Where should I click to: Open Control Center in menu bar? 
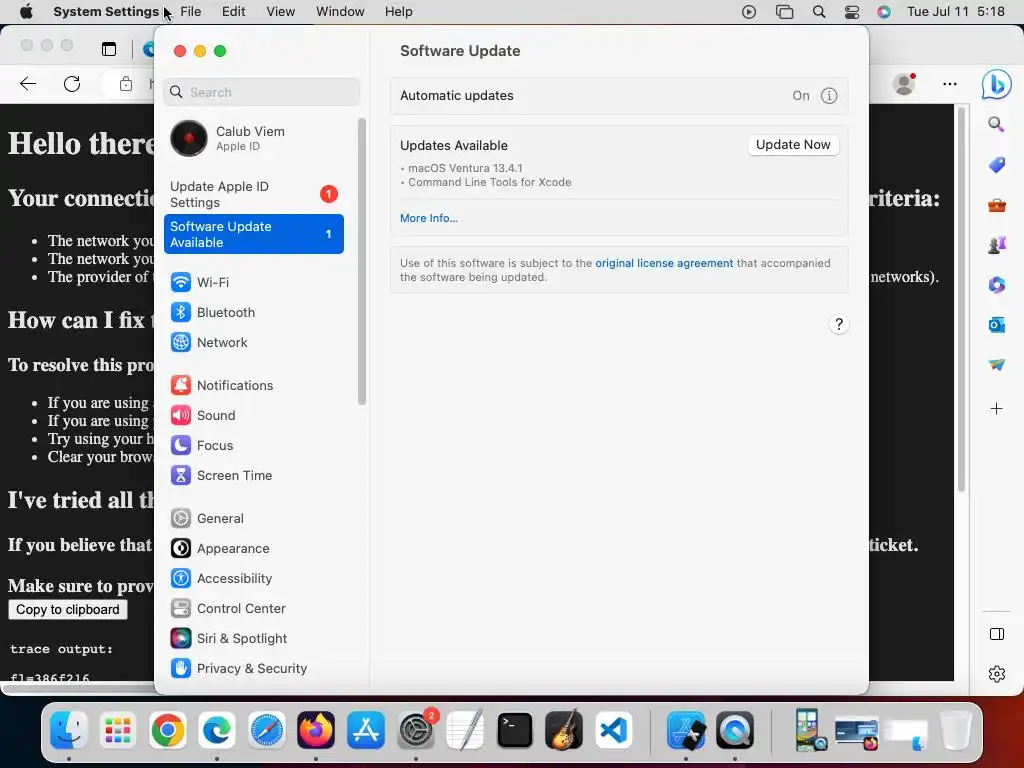click(852, 12)
